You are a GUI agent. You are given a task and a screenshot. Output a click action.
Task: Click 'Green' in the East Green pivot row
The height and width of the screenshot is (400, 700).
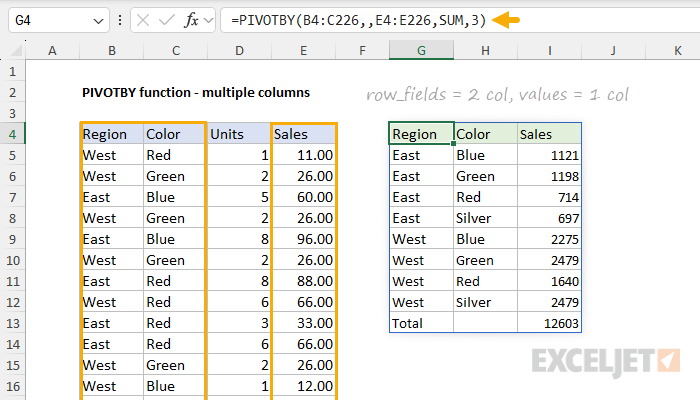[x=485, y=176]
